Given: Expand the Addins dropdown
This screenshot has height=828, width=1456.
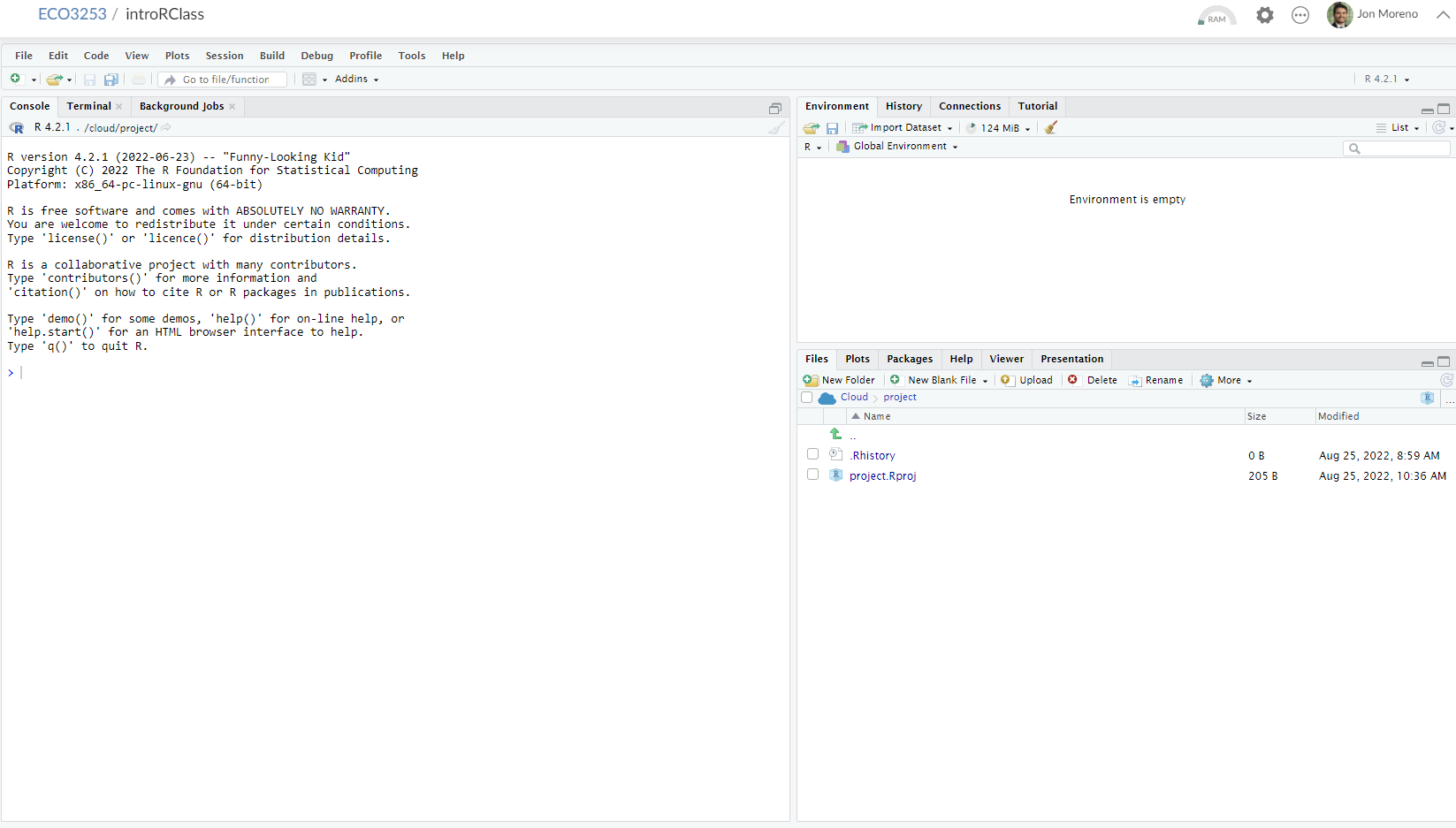Looking at the screenshot, I should point(356,80).
